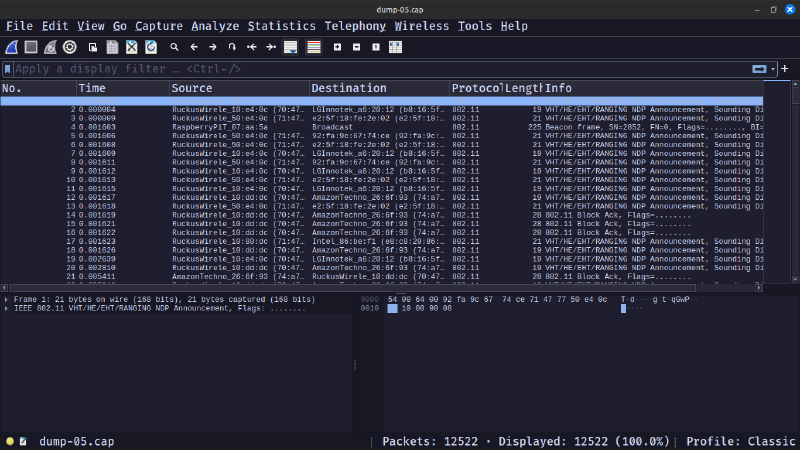Jump to the first packet
800x450 pixels.
click(x=252, y=47)
